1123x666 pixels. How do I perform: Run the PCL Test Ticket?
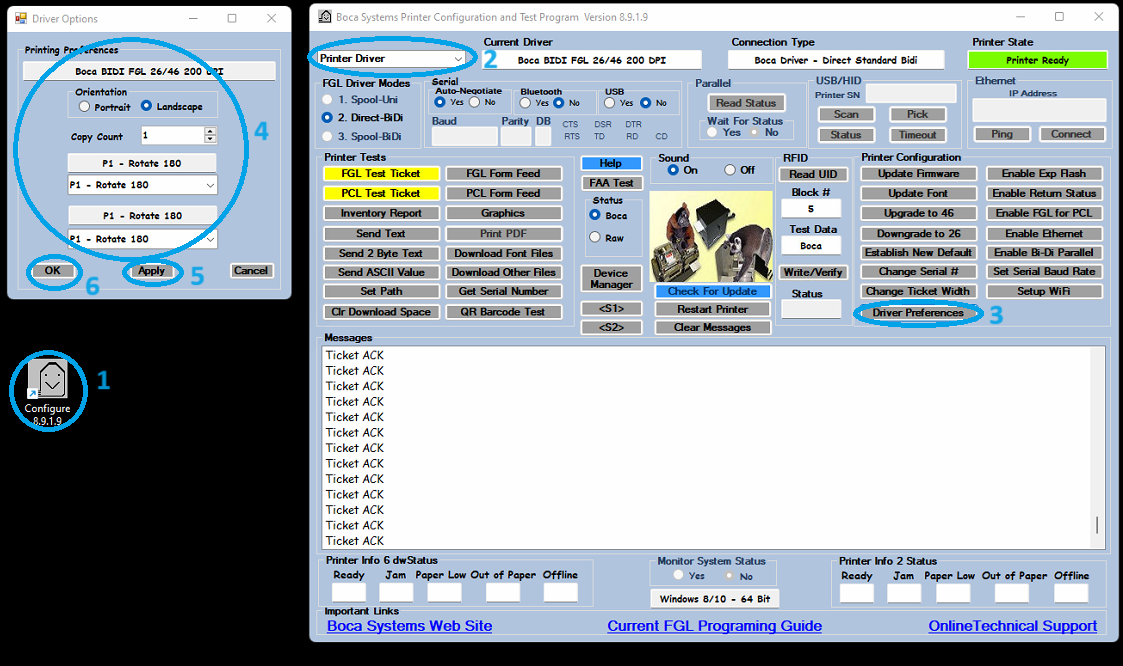point(381,193)
